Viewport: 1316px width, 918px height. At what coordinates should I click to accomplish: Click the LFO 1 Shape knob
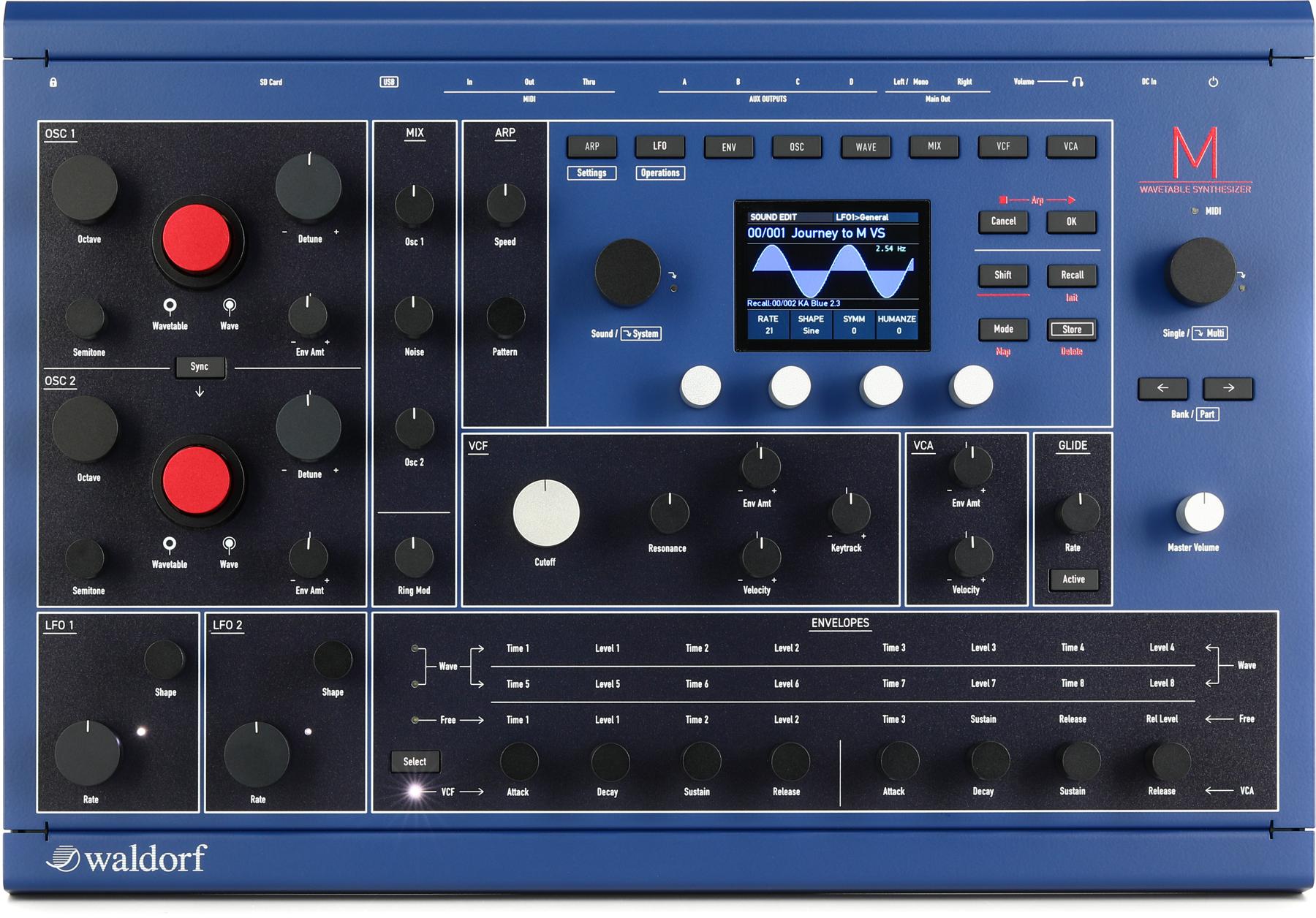pyautogui.click(x=164, y=660)
